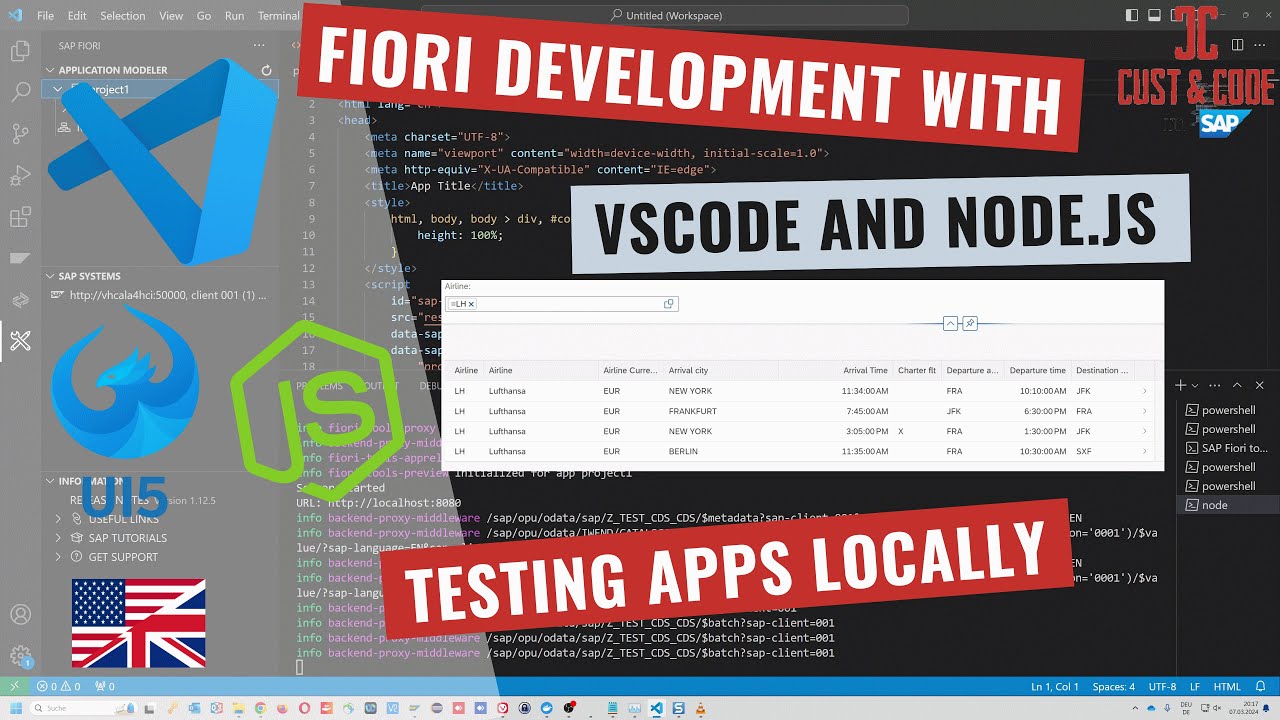Change LF end of line sequence
The image size is (1280, 720).
point(1194,687)
